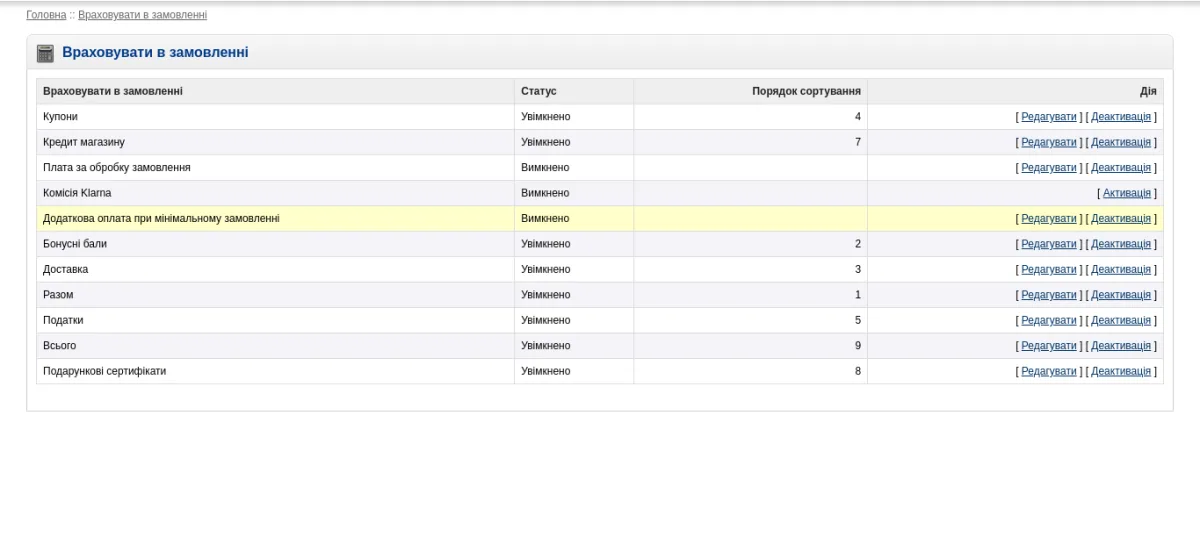The height and width of the screenshot is (537, 1200).
Task: Click sort order value 8 for Подарункові сертифікати
Action: click(x=858, y=371)
